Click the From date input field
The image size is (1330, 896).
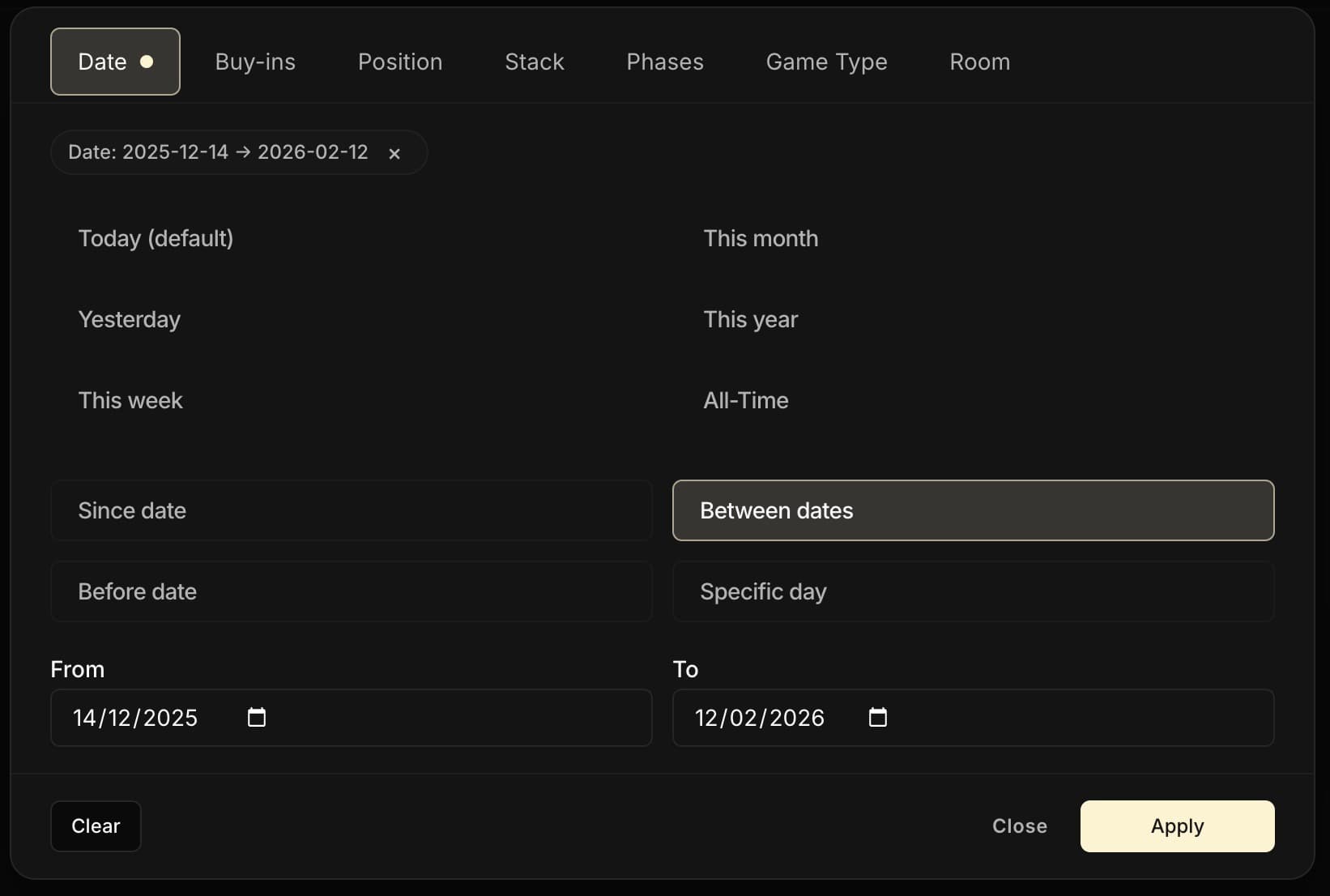(x=146, y=718)
